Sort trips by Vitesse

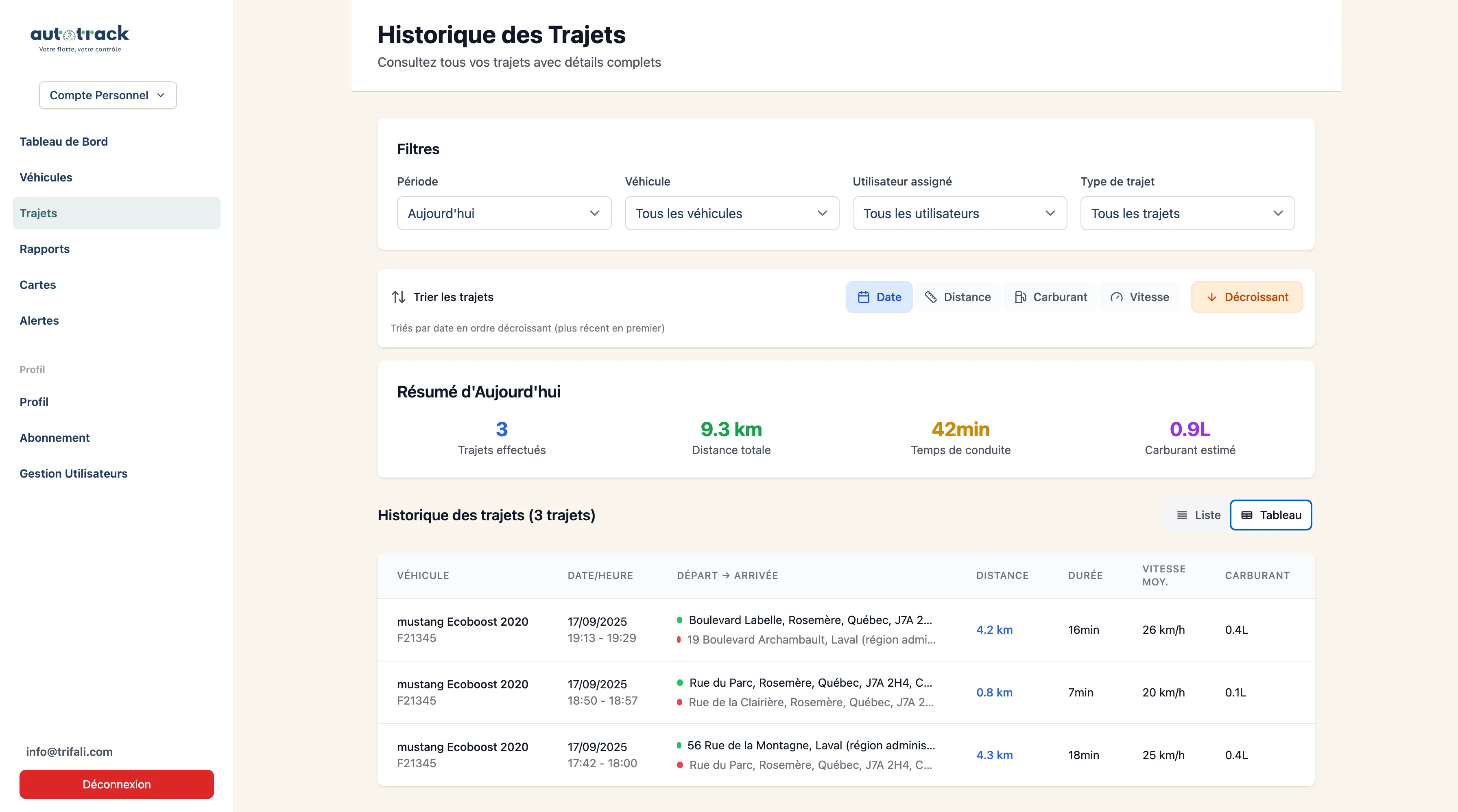[1140, 297]
